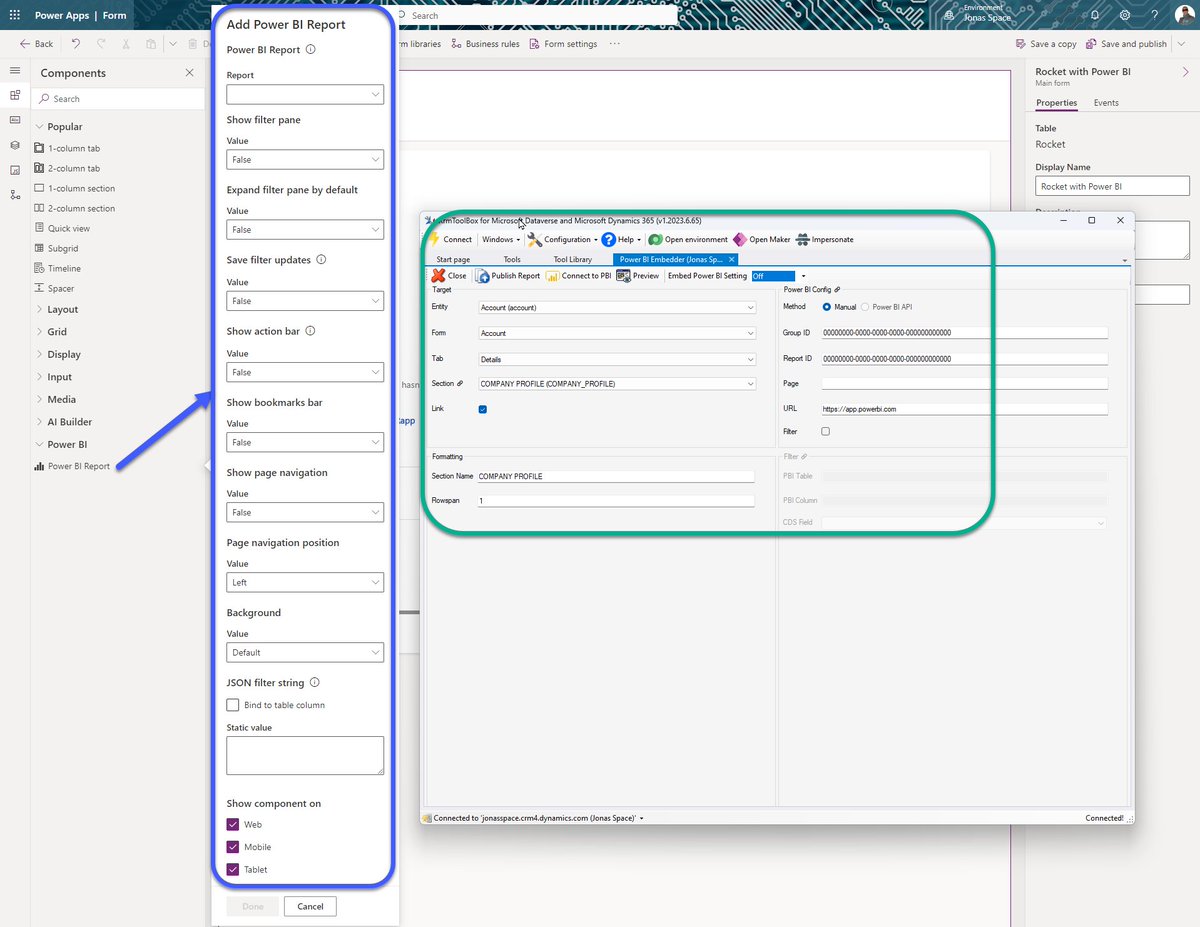Select the Power BI API radio button

[866, 307]
